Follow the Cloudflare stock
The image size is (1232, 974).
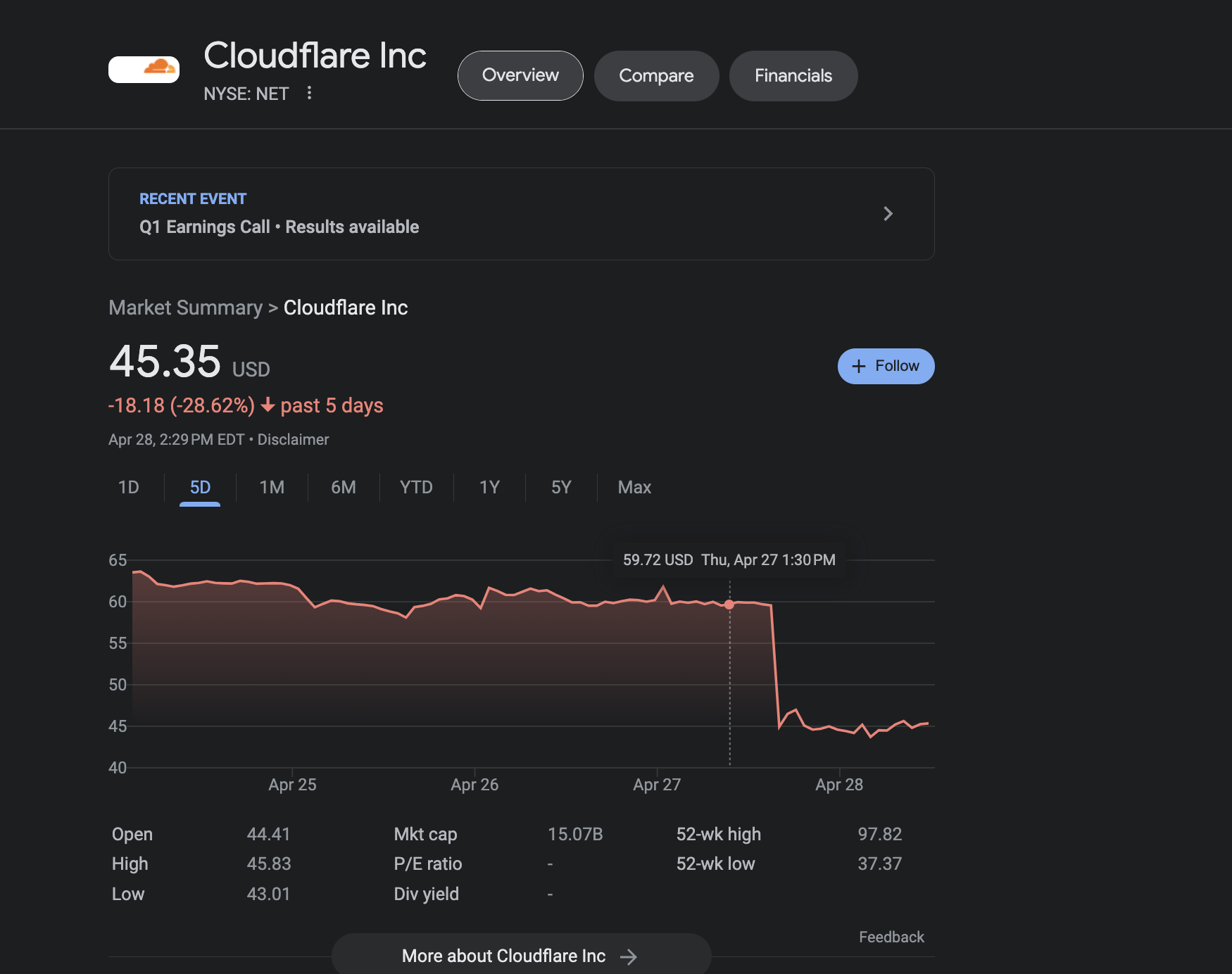pyautogui.click(x=886, y=366)
